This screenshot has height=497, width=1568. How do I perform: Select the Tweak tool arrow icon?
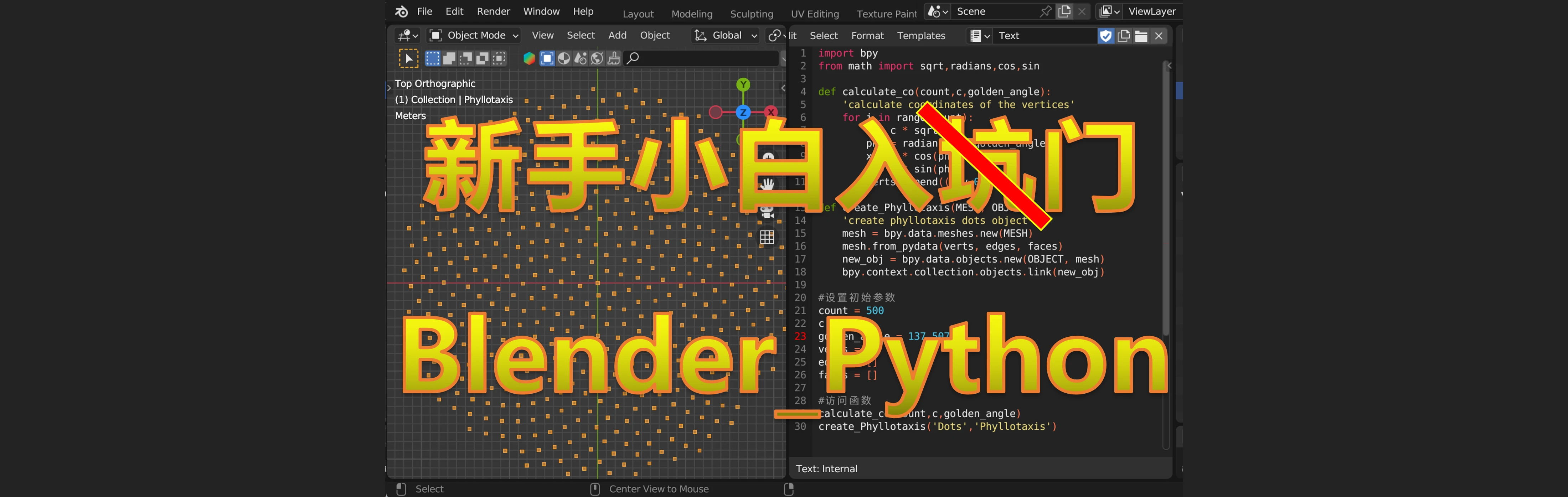[x=409, y=58]
